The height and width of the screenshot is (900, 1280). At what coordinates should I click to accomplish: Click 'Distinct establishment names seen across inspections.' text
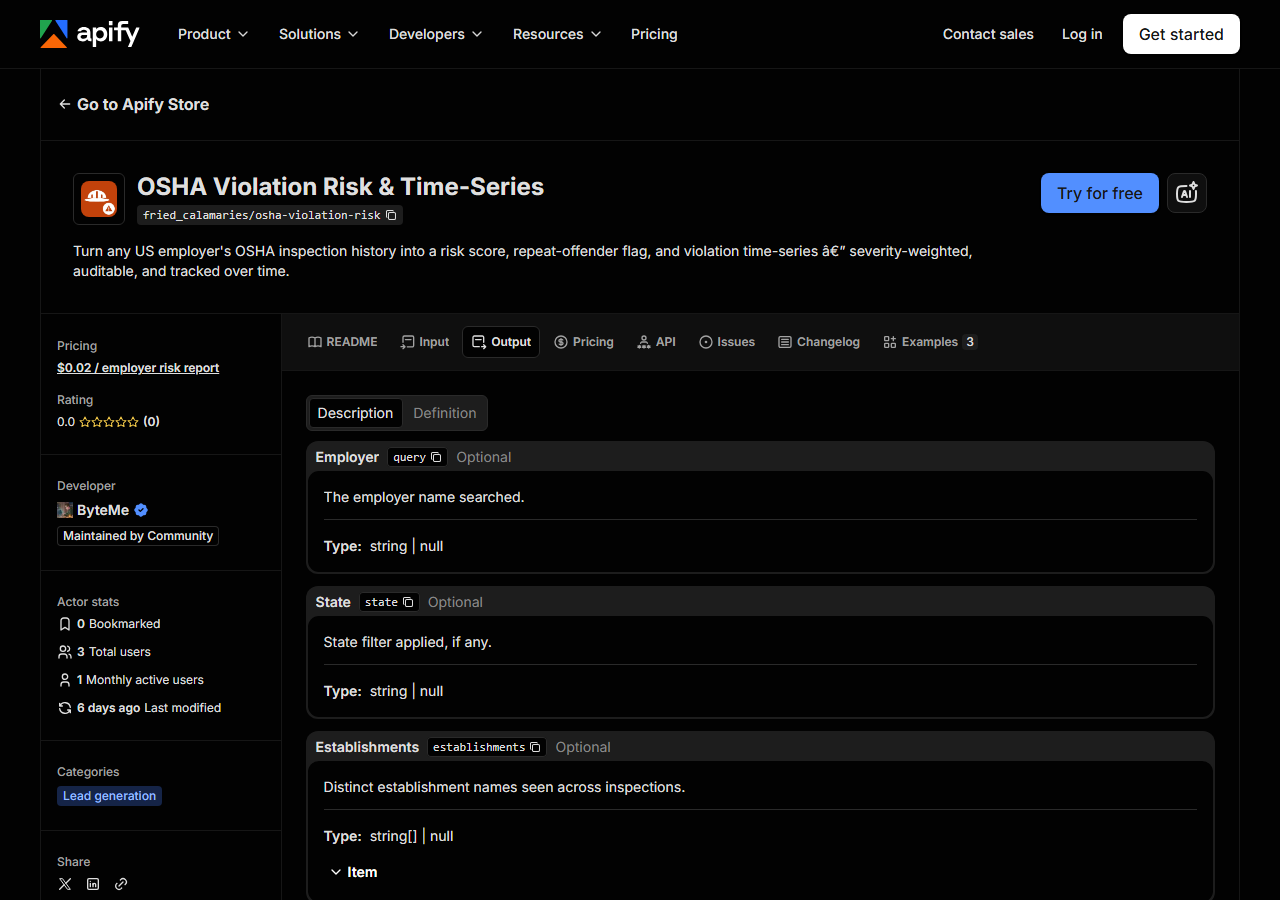504,787
